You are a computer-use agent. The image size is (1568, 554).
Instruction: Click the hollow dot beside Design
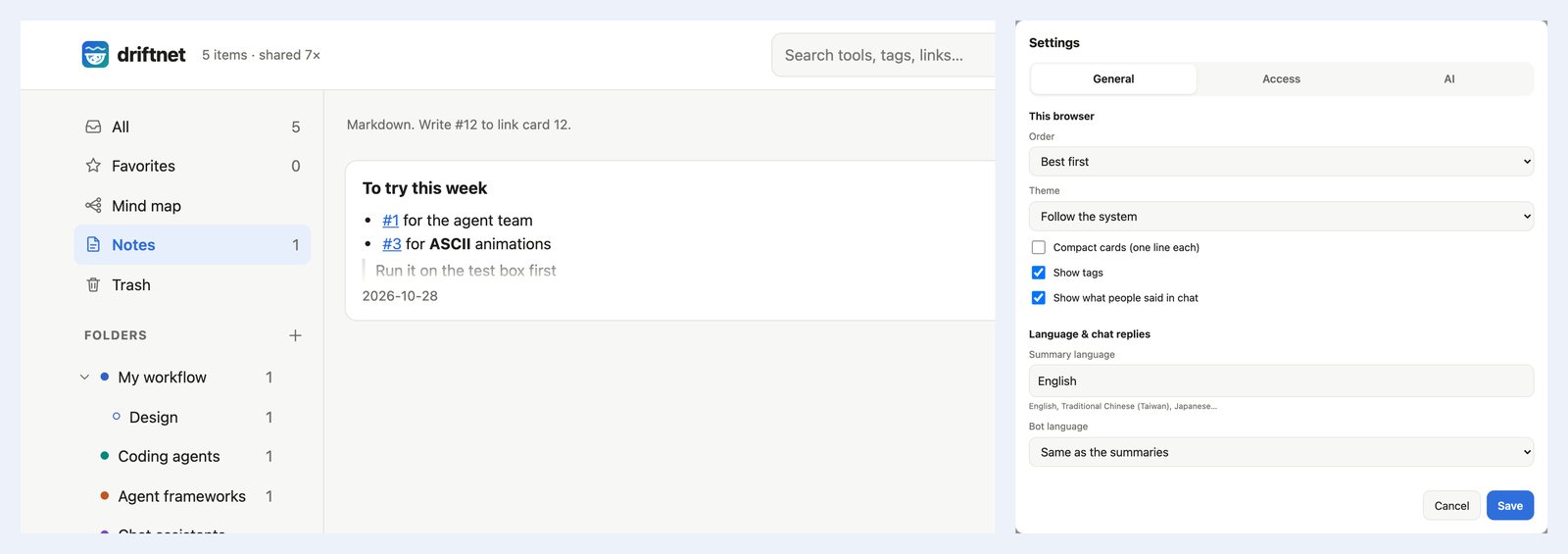[x=117, y=417]
